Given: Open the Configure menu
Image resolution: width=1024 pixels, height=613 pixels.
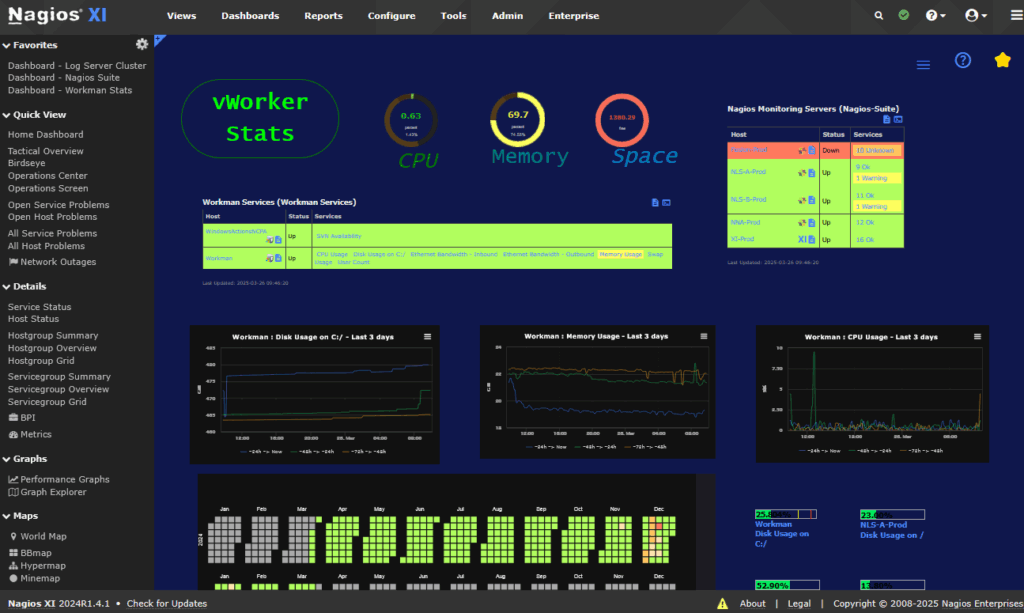Looking at the screenshot, I should pos(391,16).
